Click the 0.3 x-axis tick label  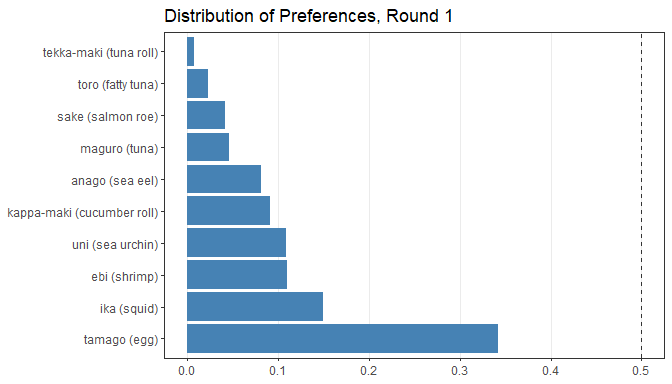[460, 371]
